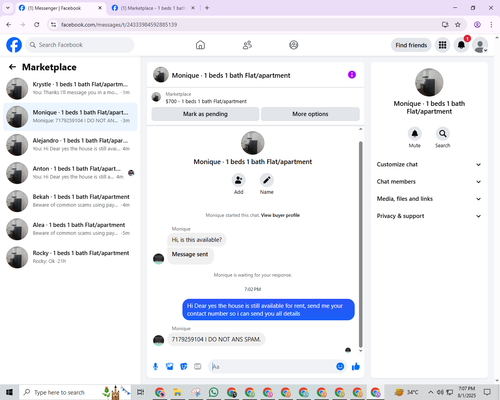The height and width of the screenshot is (400, 500).
Task: Open the Windows notification center icon
Action: point(487,392)
